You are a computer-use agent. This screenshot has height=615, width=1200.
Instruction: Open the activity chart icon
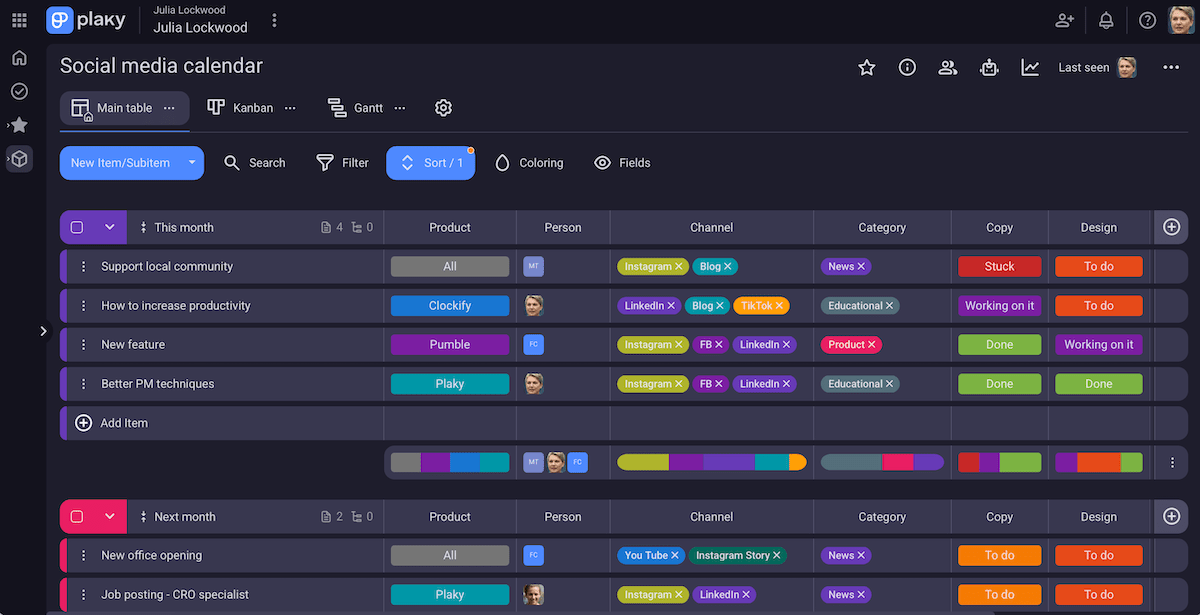(x=1030, y=67)
